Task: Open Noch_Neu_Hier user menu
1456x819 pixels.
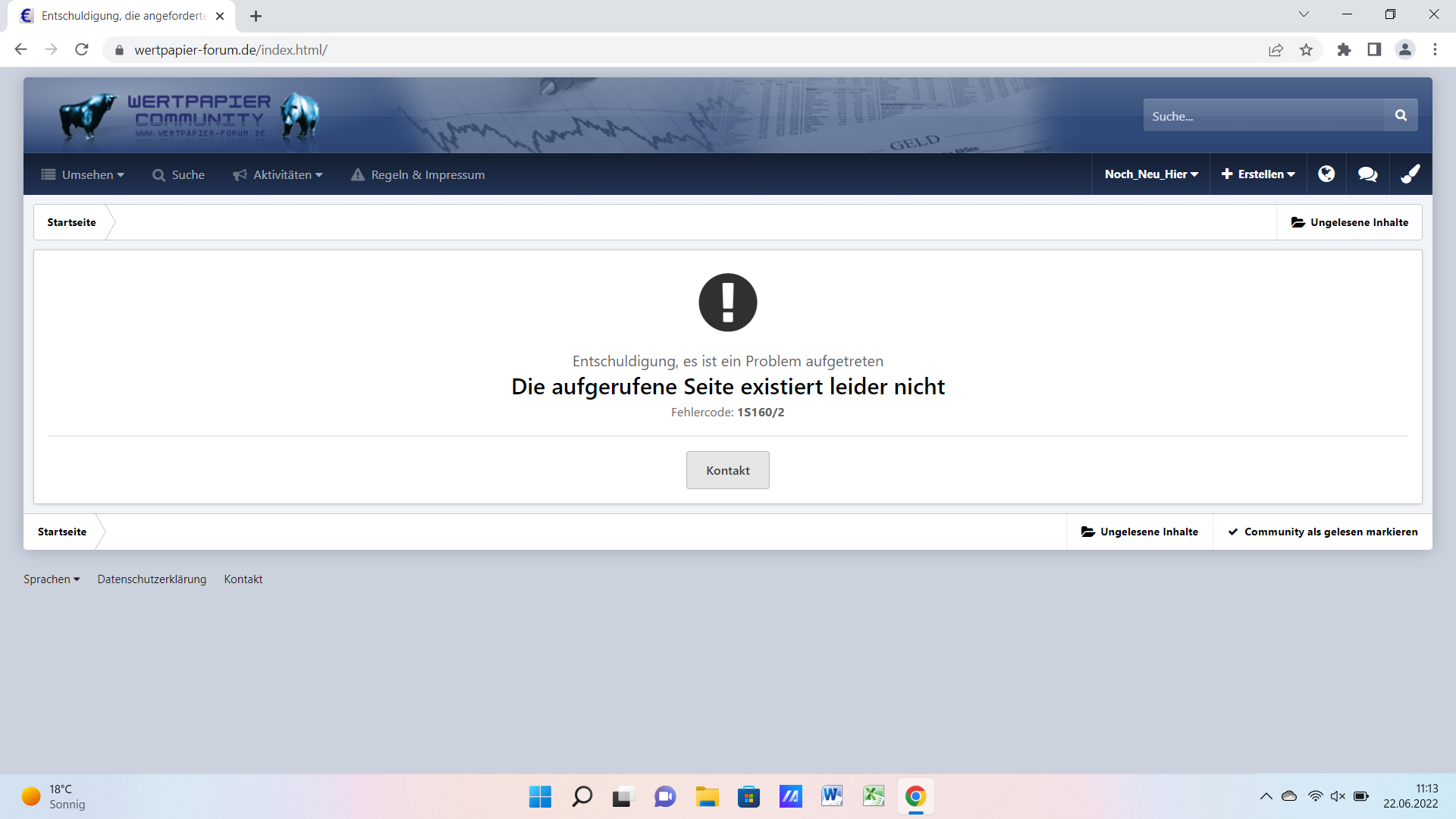Action: 1150,174
